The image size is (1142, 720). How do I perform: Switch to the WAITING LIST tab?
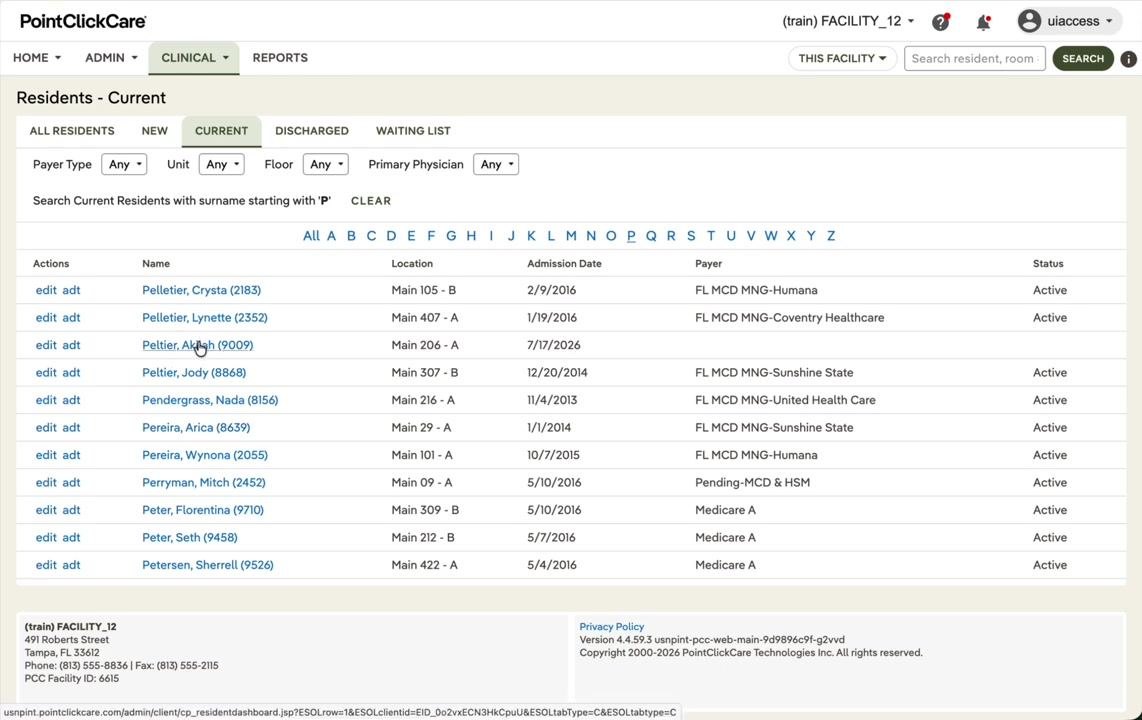click(x=413, y=131)
